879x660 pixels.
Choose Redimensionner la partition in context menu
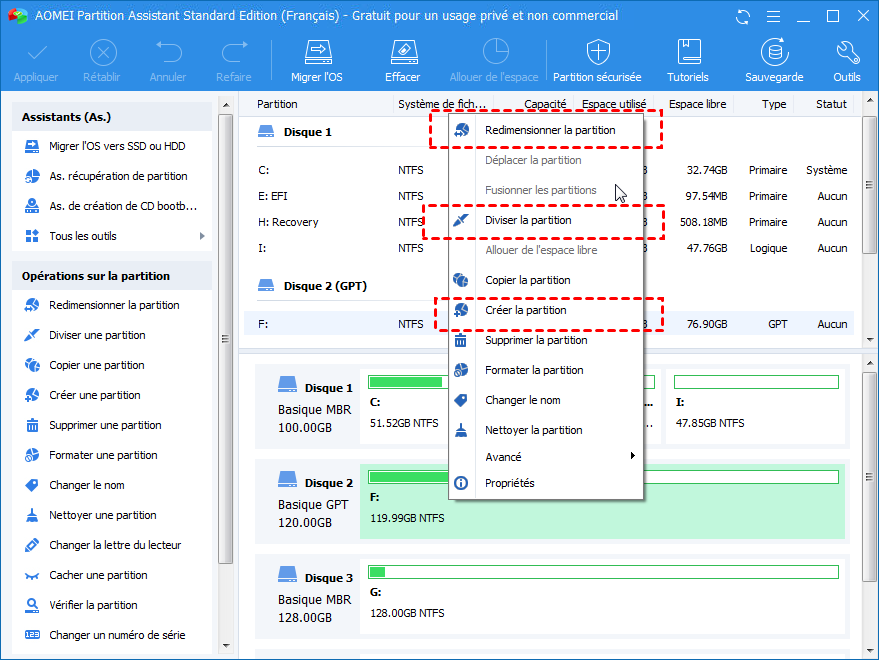pos(549,130)
